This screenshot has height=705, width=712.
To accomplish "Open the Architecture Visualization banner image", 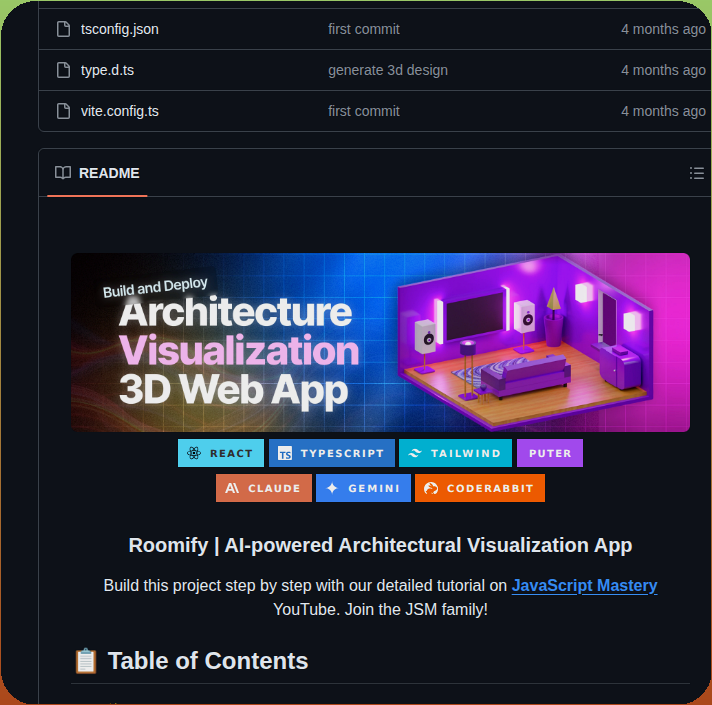I will pos(380,342).
